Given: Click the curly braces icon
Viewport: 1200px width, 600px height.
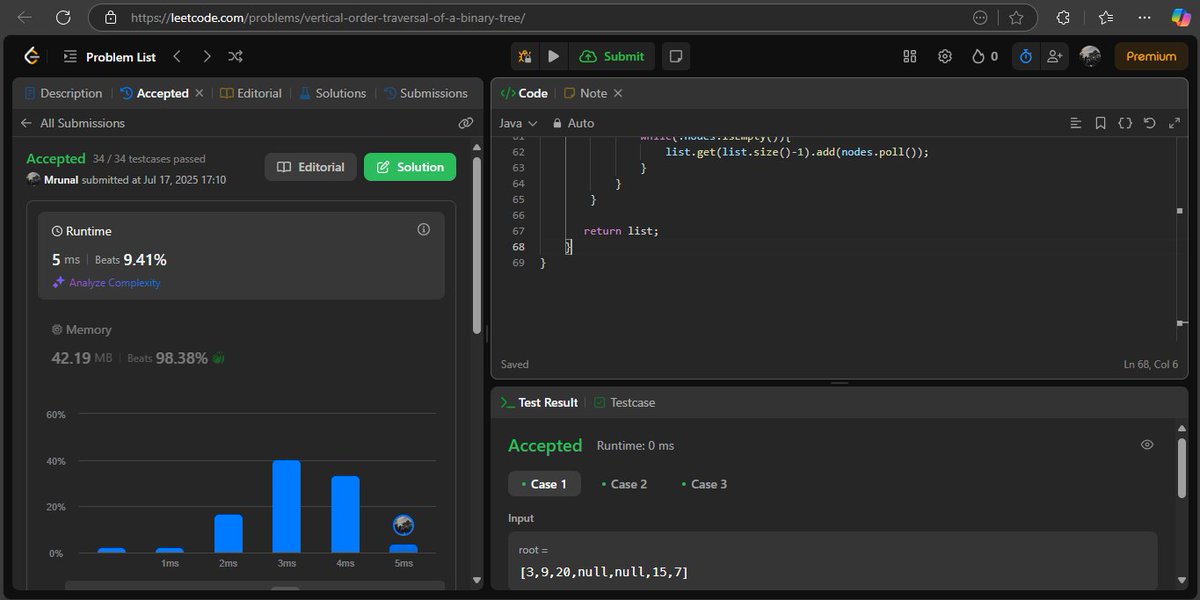Looking at the screenshot, I should [1125, 123].
